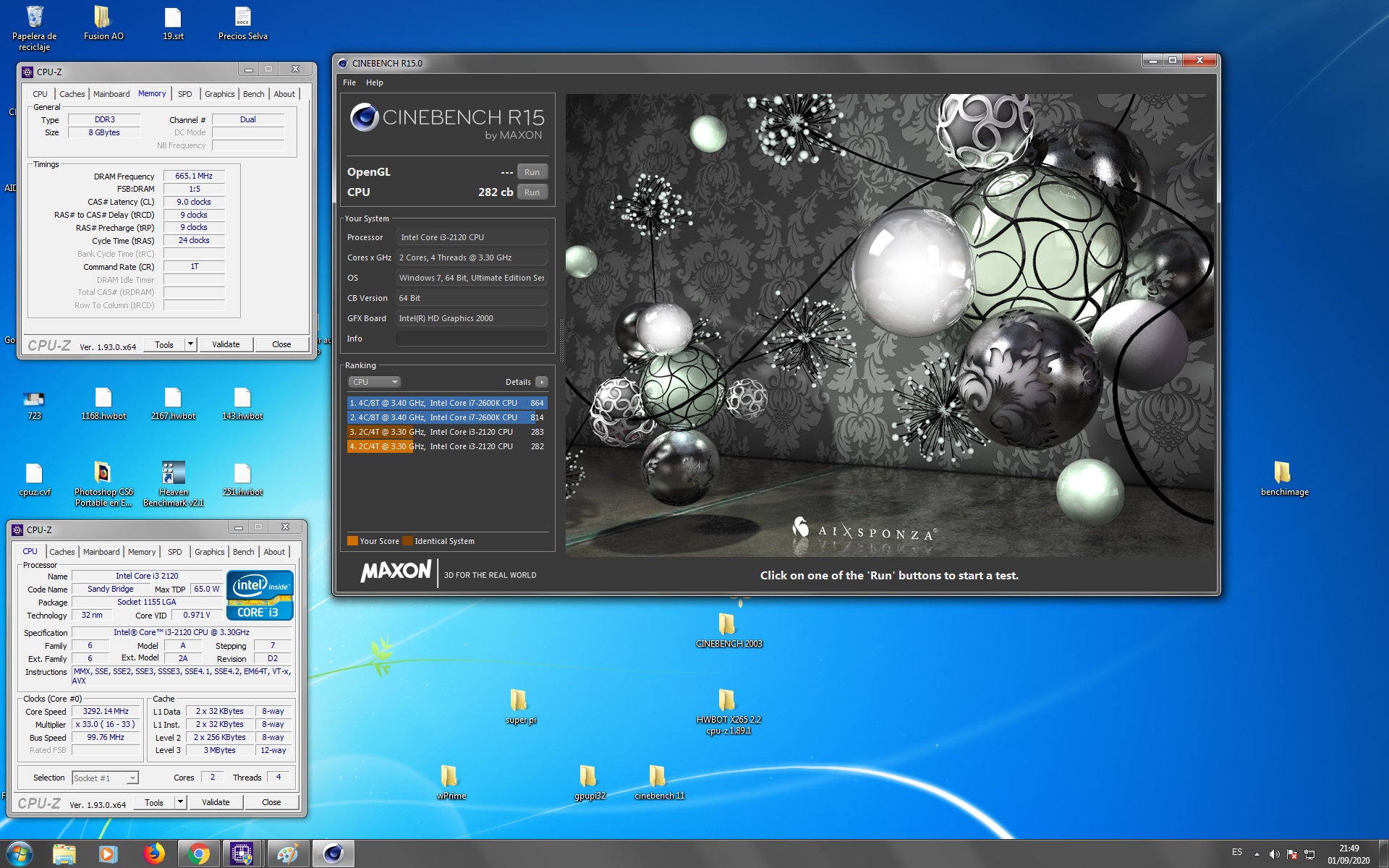1389x868 pixels.
Task: Open the Papelera de reciclaje desktop icon
Action: pyautogui.click(x=34, y=27)
